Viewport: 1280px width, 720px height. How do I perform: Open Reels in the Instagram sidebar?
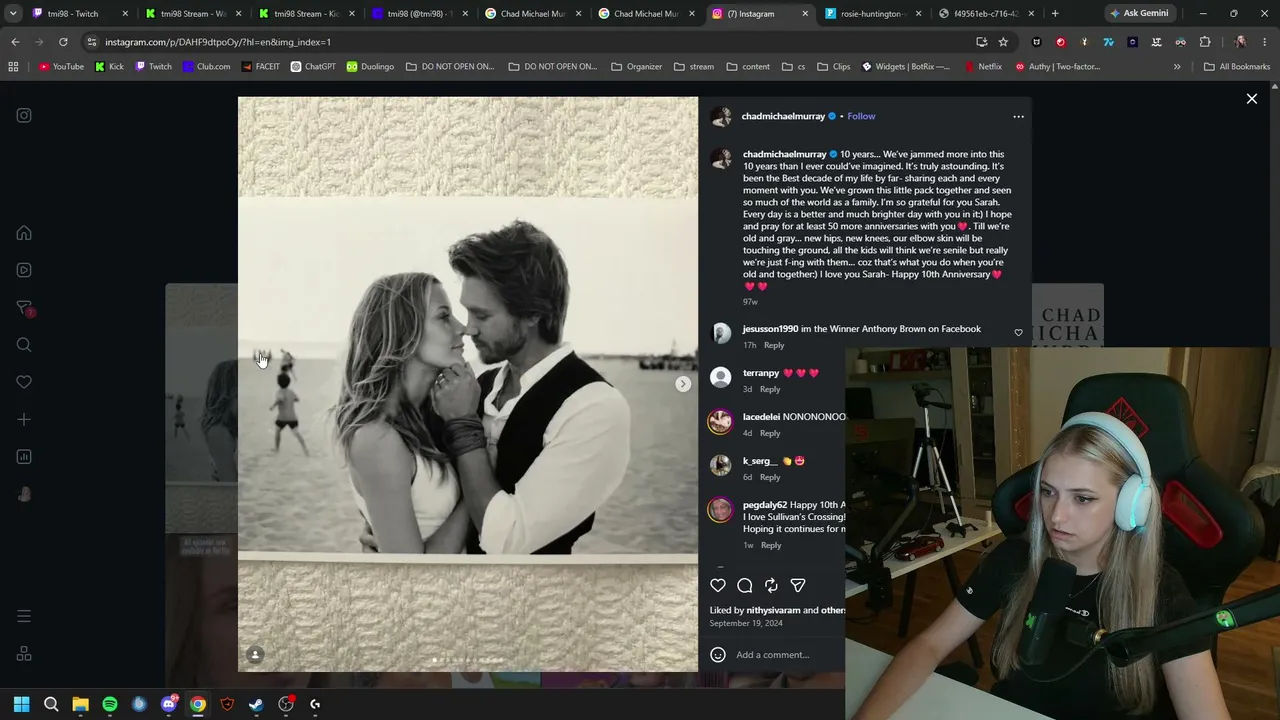point(24,270)
